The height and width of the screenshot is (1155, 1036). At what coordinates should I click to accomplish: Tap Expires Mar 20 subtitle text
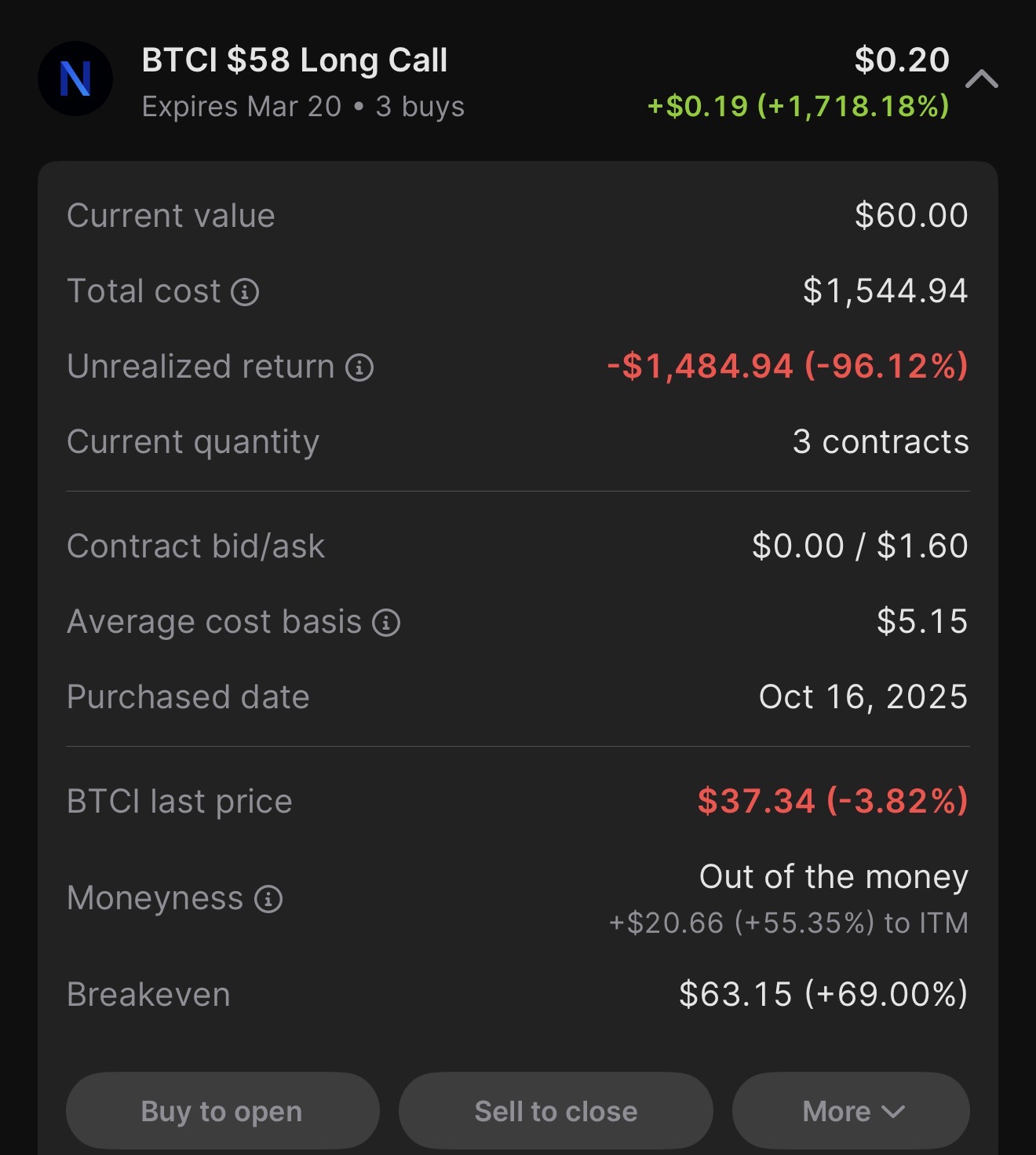point(242,107)
